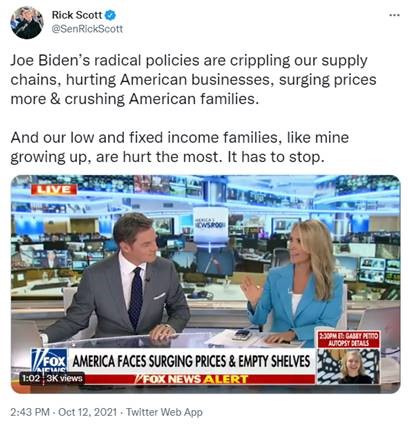Click the Oct 12, 2021 date
The width and height of the screenshot is (408, 424).
pos(88,412)
